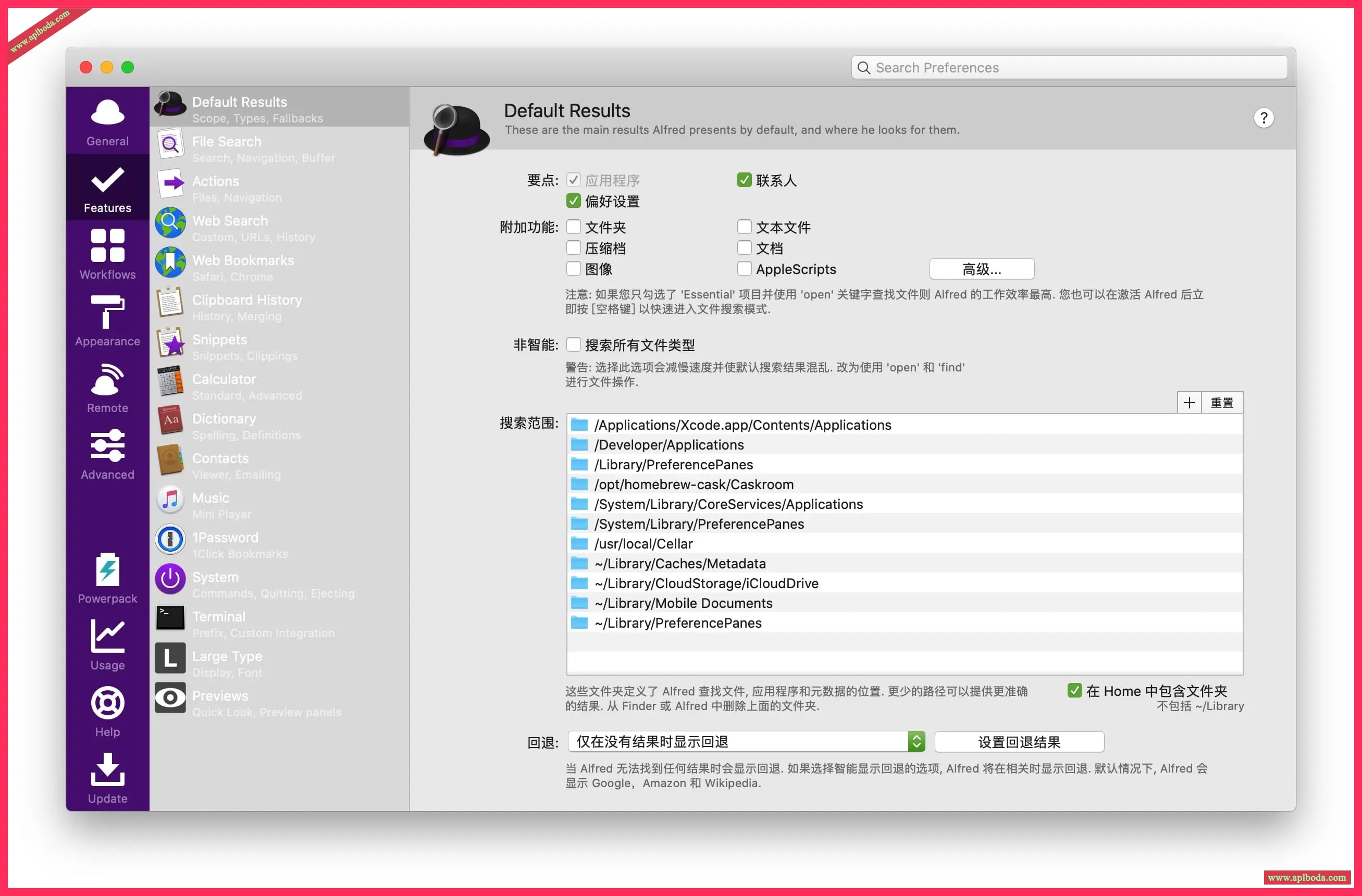Open the Remote icon
The image size is (1362, 896).
tap(107, 379)
